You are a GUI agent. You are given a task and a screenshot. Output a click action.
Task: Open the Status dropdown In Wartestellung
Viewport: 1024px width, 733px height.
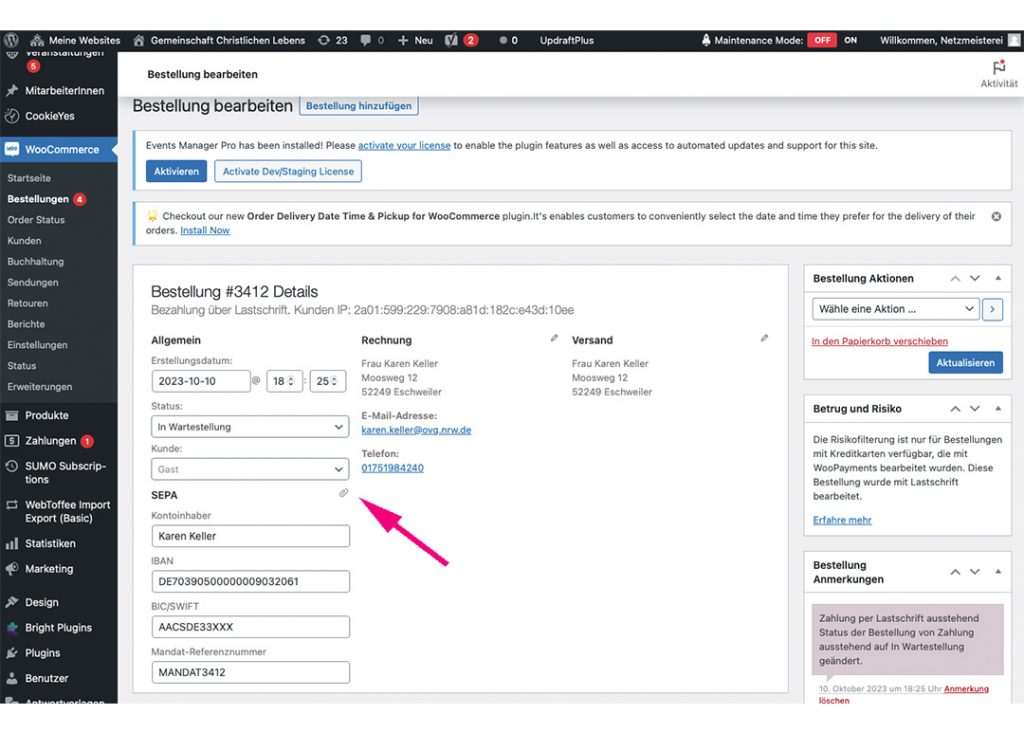click(250, 427)
